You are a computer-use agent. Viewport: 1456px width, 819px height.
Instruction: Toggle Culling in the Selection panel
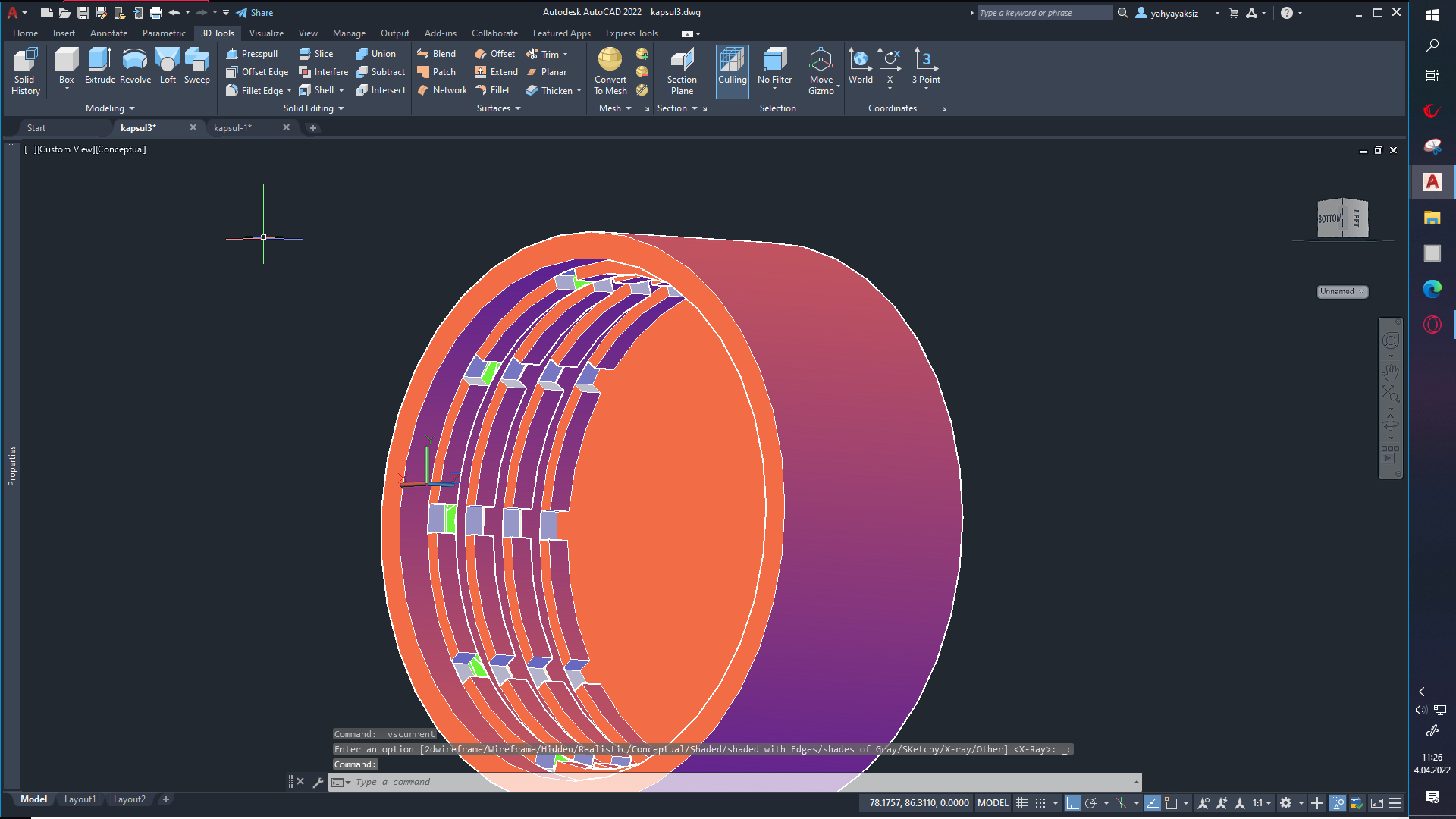732,71
